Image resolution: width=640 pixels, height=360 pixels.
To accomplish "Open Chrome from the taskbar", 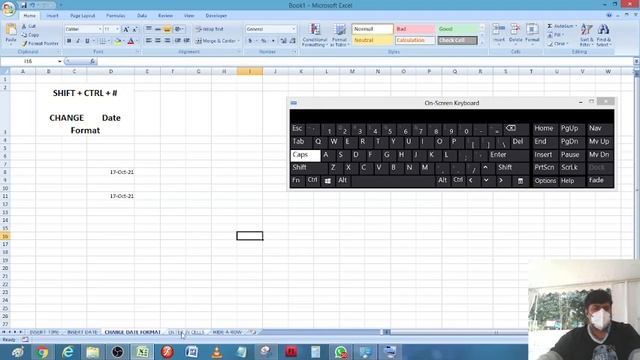I will [42, 352].
